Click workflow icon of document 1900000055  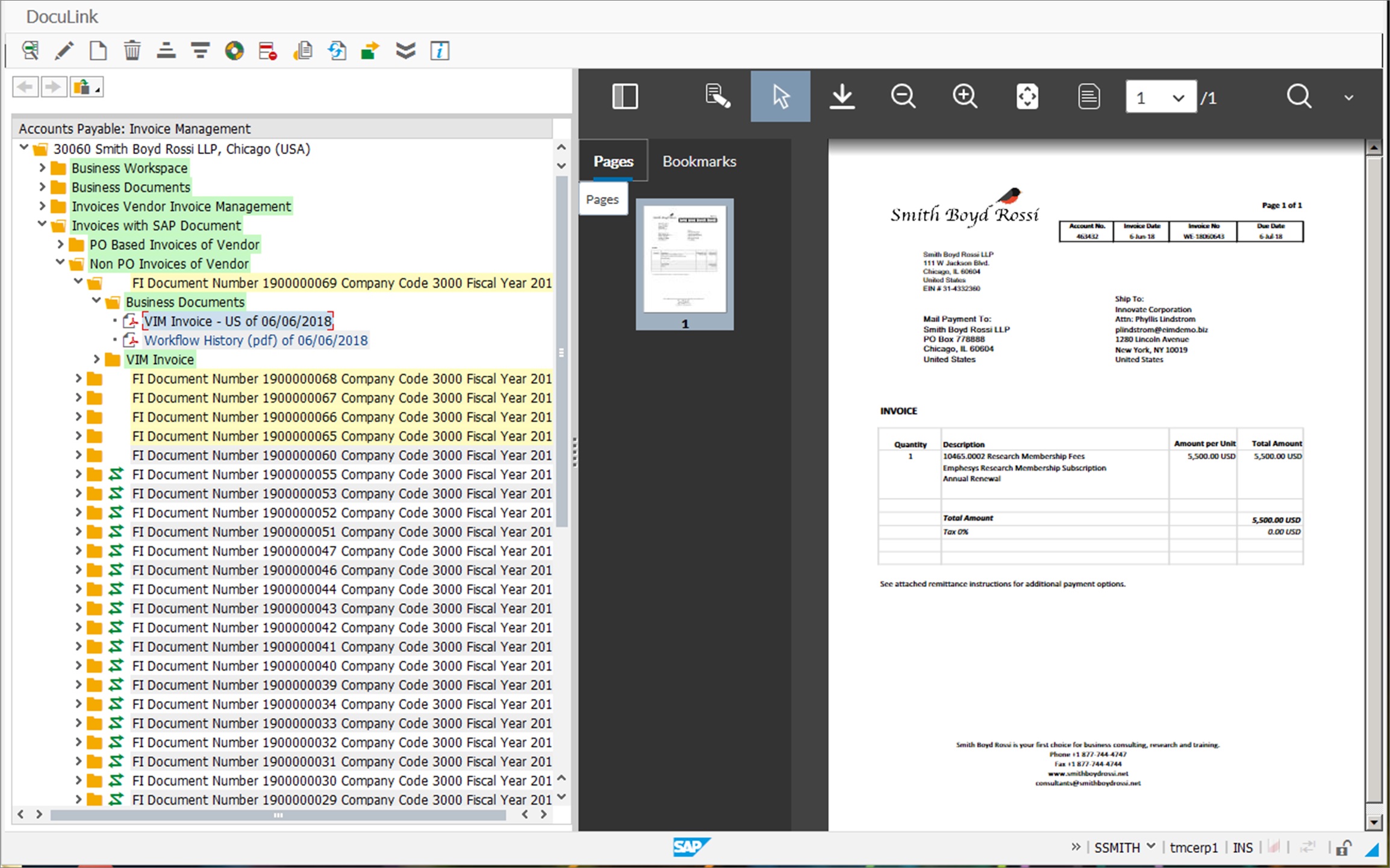pos(116,474)
